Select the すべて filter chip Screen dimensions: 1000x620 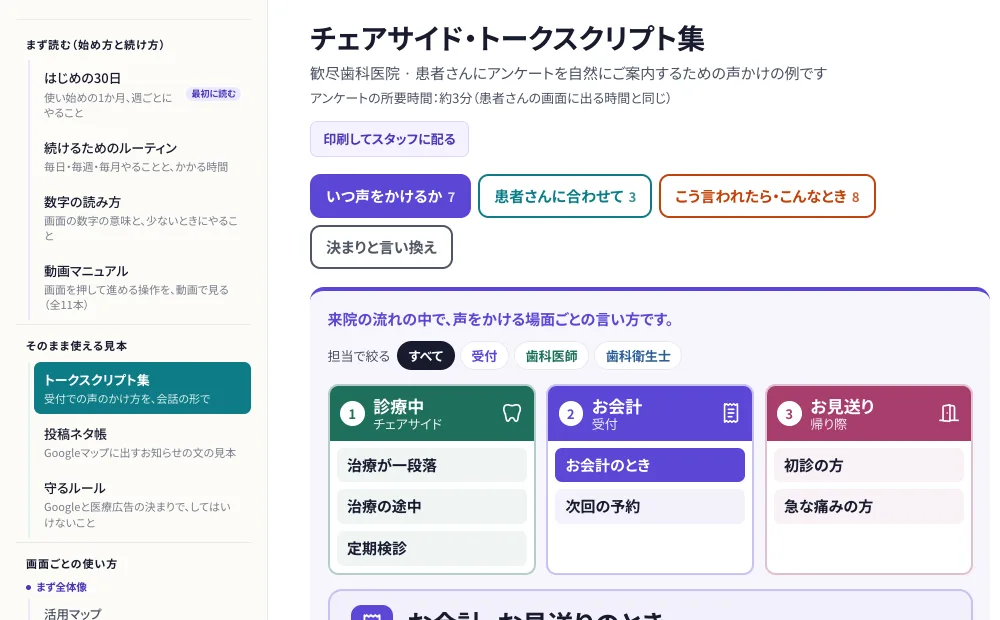pyautogui.click(x=425, y=356)
